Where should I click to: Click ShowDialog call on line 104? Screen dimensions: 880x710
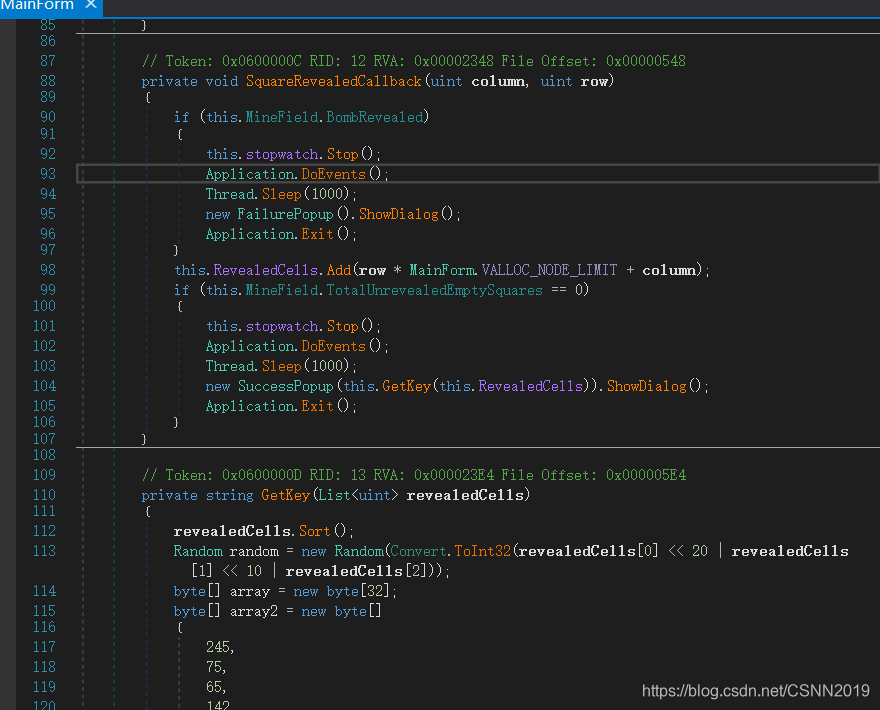pos(647,386)
